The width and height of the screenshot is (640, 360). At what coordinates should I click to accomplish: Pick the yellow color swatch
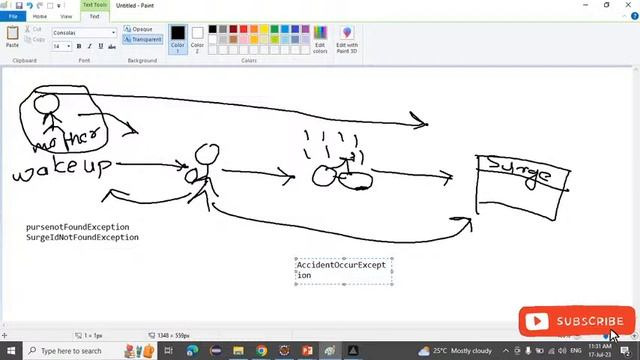tap(264, 29)
